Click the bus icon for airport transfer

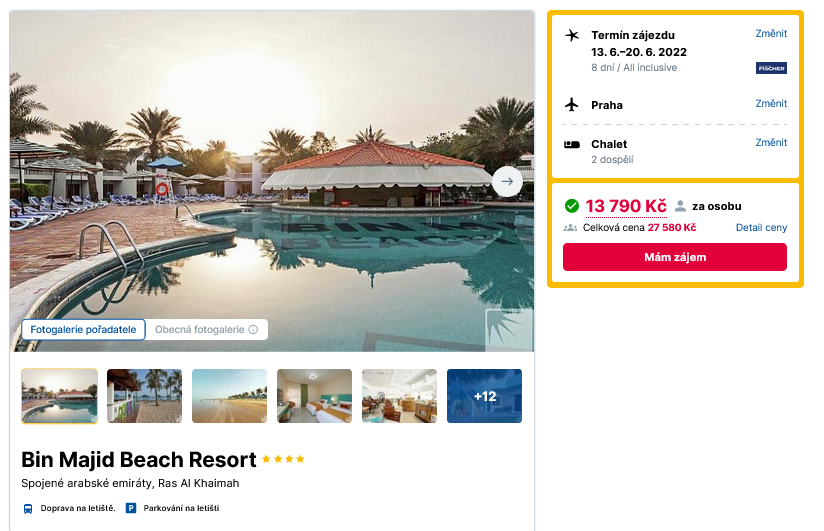pos(28,508)
